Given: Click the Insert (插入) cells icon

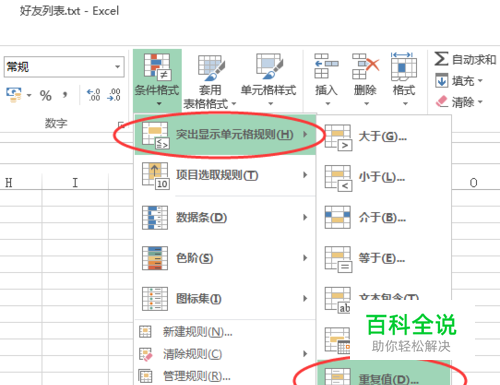Looking at the screenshot, I should (326, 66).
